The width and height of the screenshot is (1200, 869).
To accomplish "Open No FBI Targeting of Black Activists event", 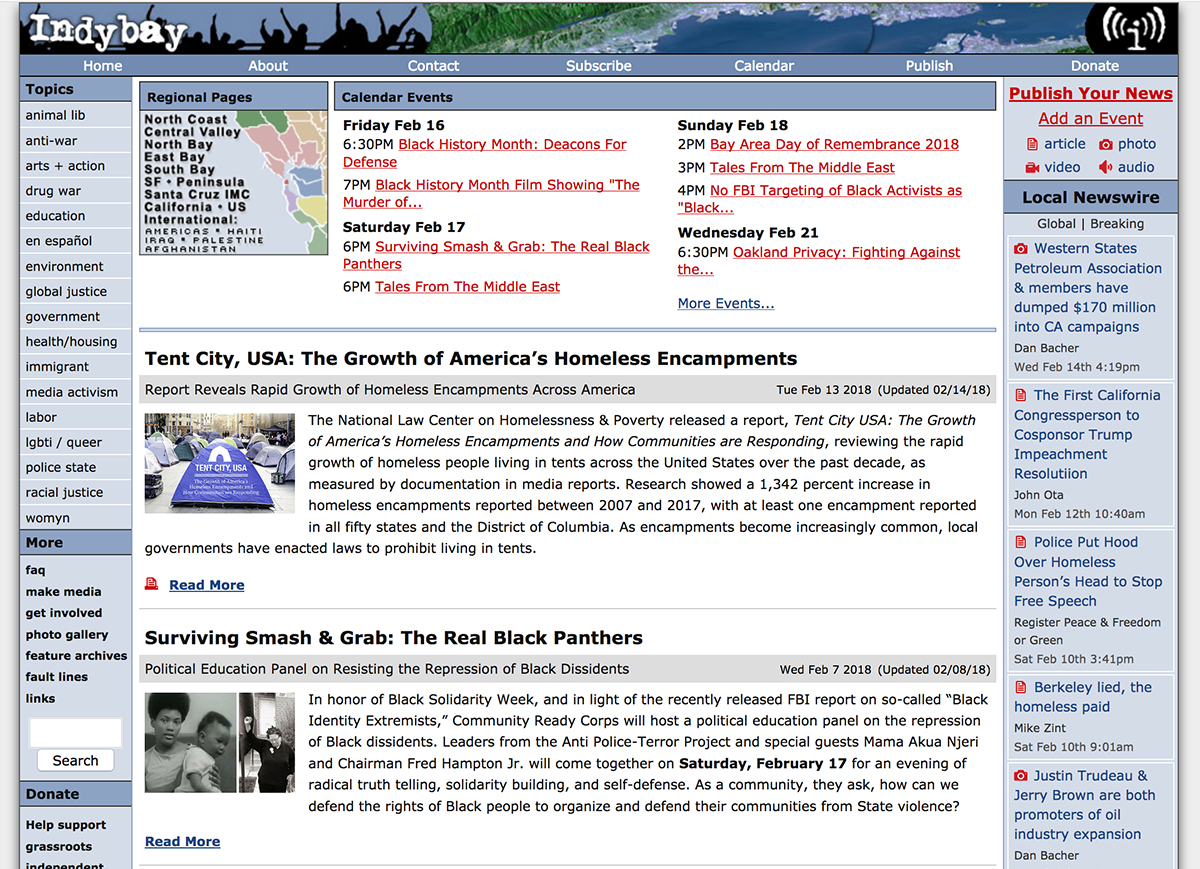I will click(x=820, y=199).
